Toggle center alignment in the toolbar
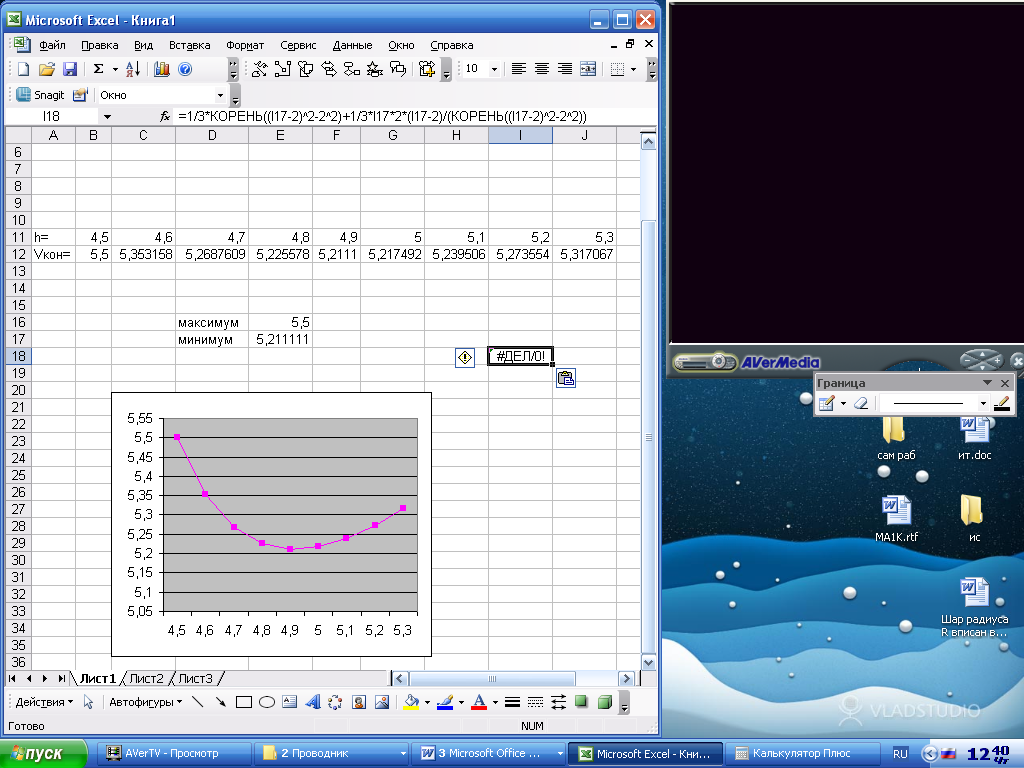1024x768 pixels. pos(542,69)
